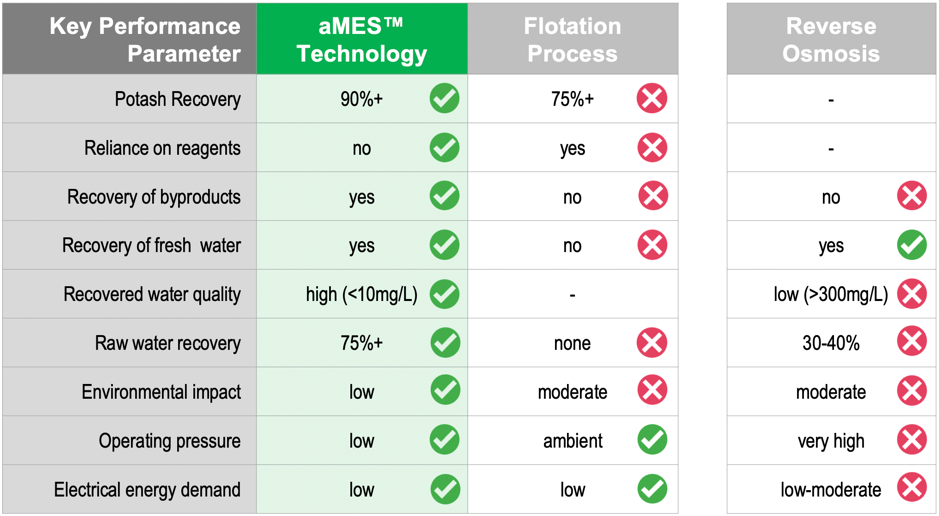The width and height of the screenshot is (939, 516).
Task: Click red X beside 'low-moderate' energy demand
Action: click(x=912, y=489)
